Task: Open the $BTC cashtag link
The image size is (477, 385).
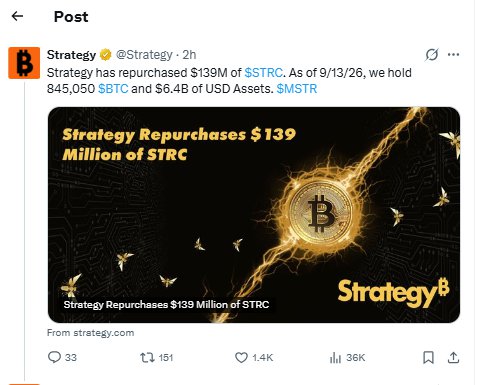Action: click(x=113, y=89)
